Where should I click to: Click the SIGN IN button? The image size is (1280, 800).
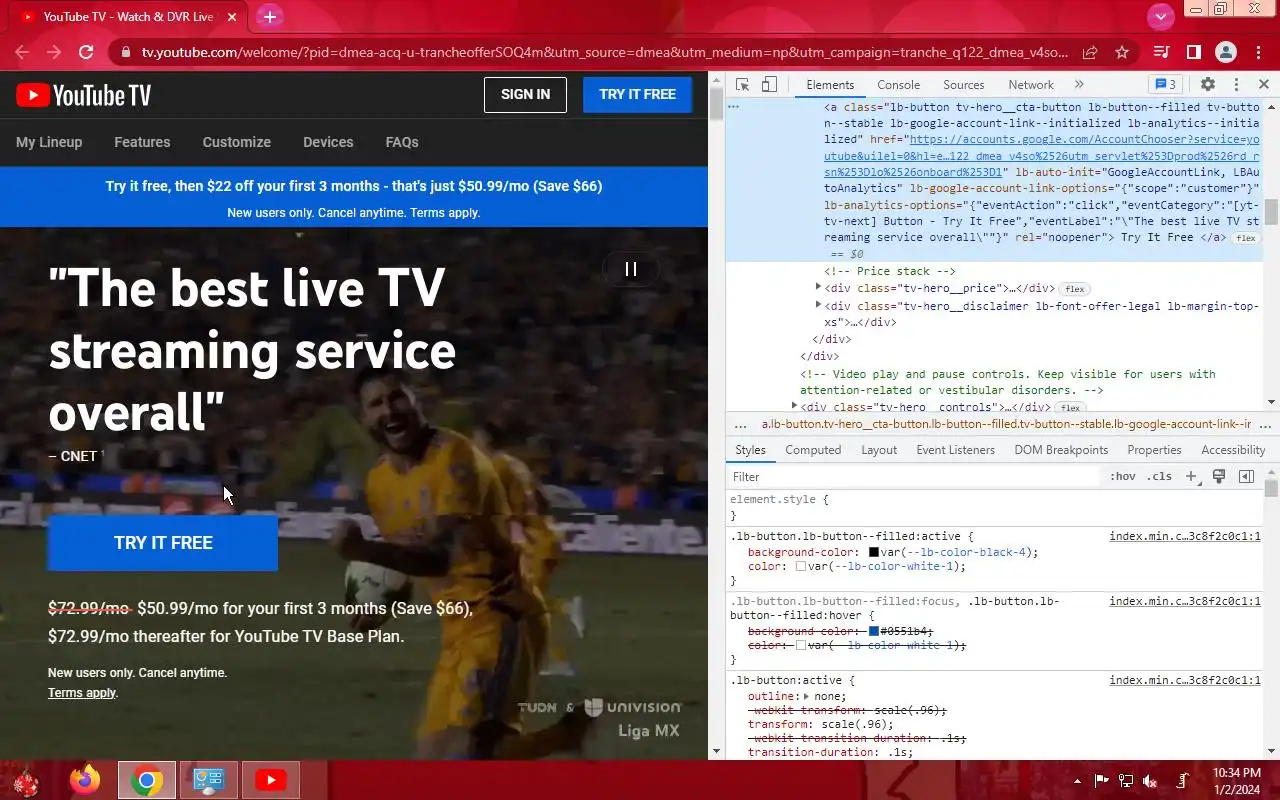tap(525, 95)
